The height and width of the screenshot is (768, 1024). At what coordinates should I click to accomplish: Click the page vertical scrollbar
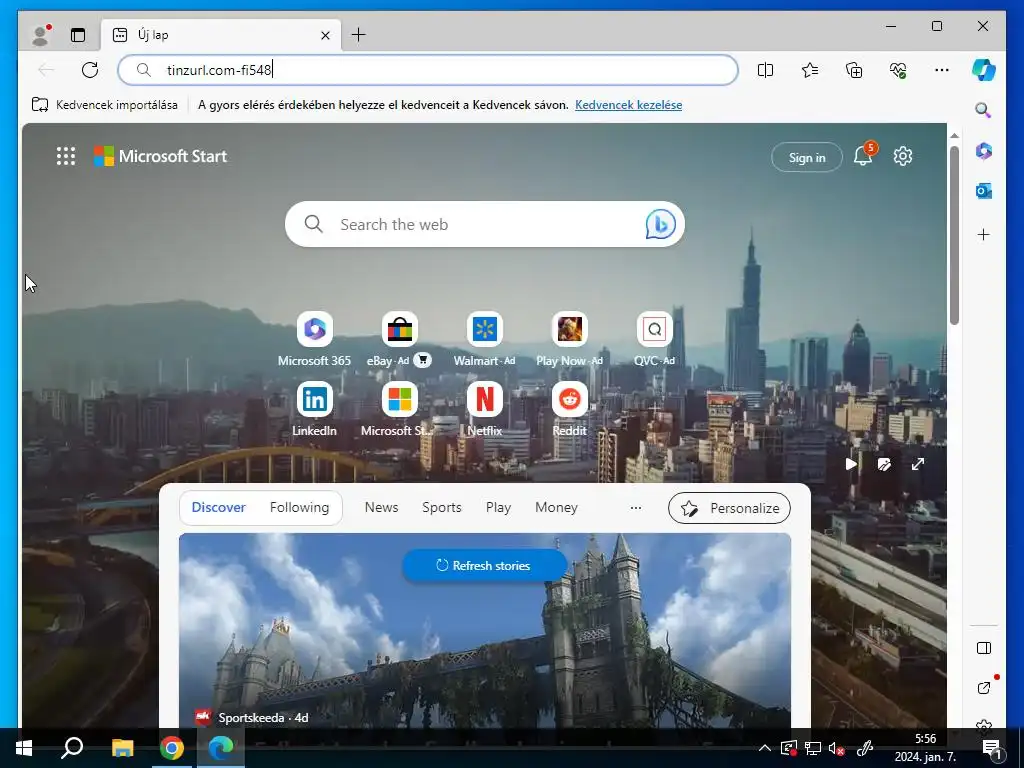coord(954,235)
